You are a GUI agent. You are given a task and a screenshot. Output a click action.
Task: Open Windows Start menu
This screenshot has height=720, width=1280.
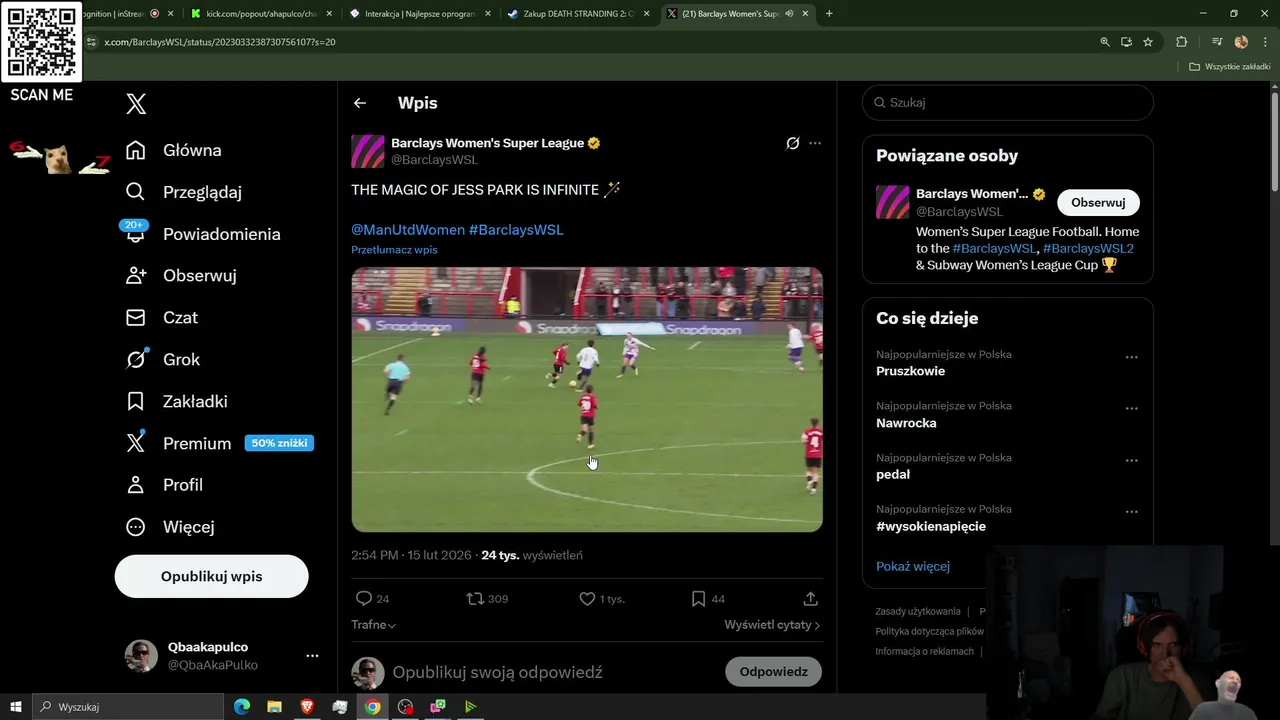[x=15, y=707]
